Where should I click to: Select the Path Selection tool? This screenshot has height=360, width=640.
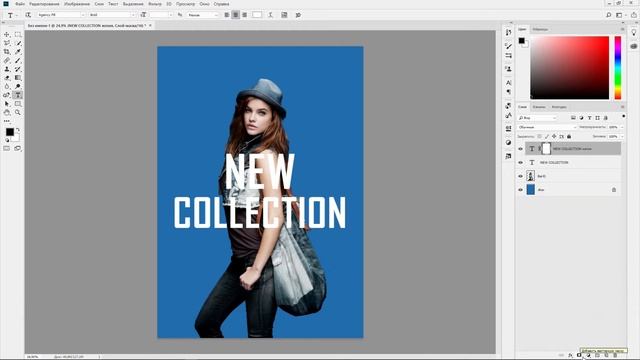point(7,104)
